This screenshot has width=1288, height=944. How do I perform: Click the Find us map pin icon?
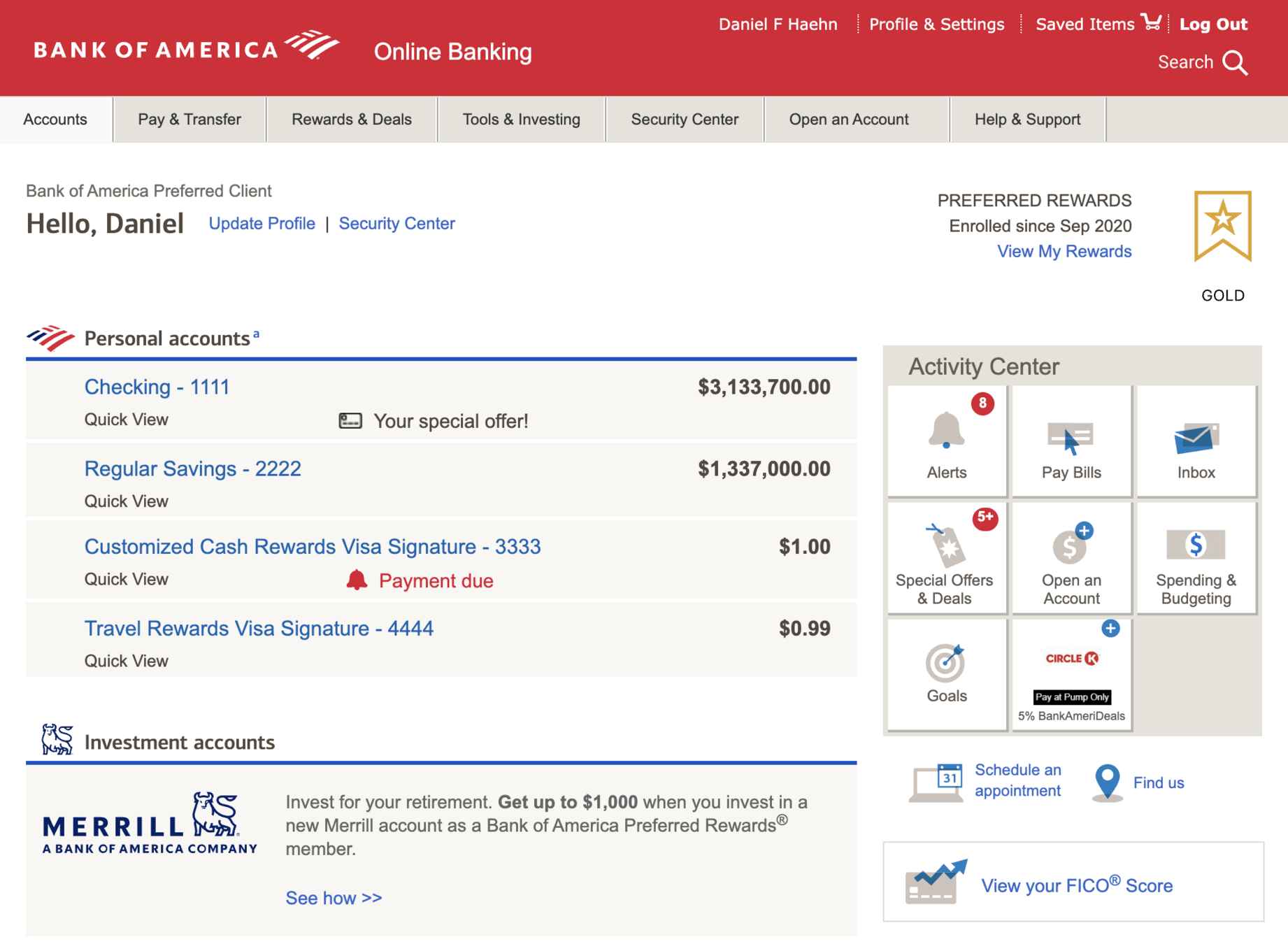(x=1108, y=782)
